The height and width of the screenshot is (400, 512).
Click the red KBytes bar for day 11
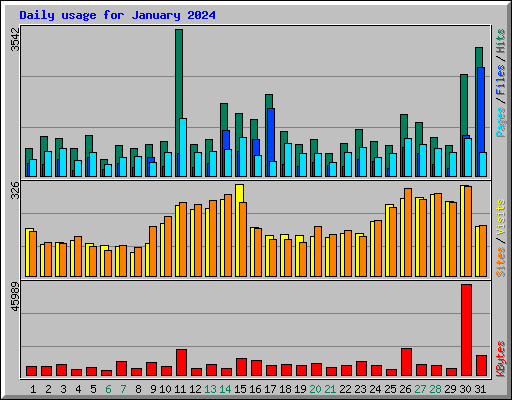pos(181,363)
